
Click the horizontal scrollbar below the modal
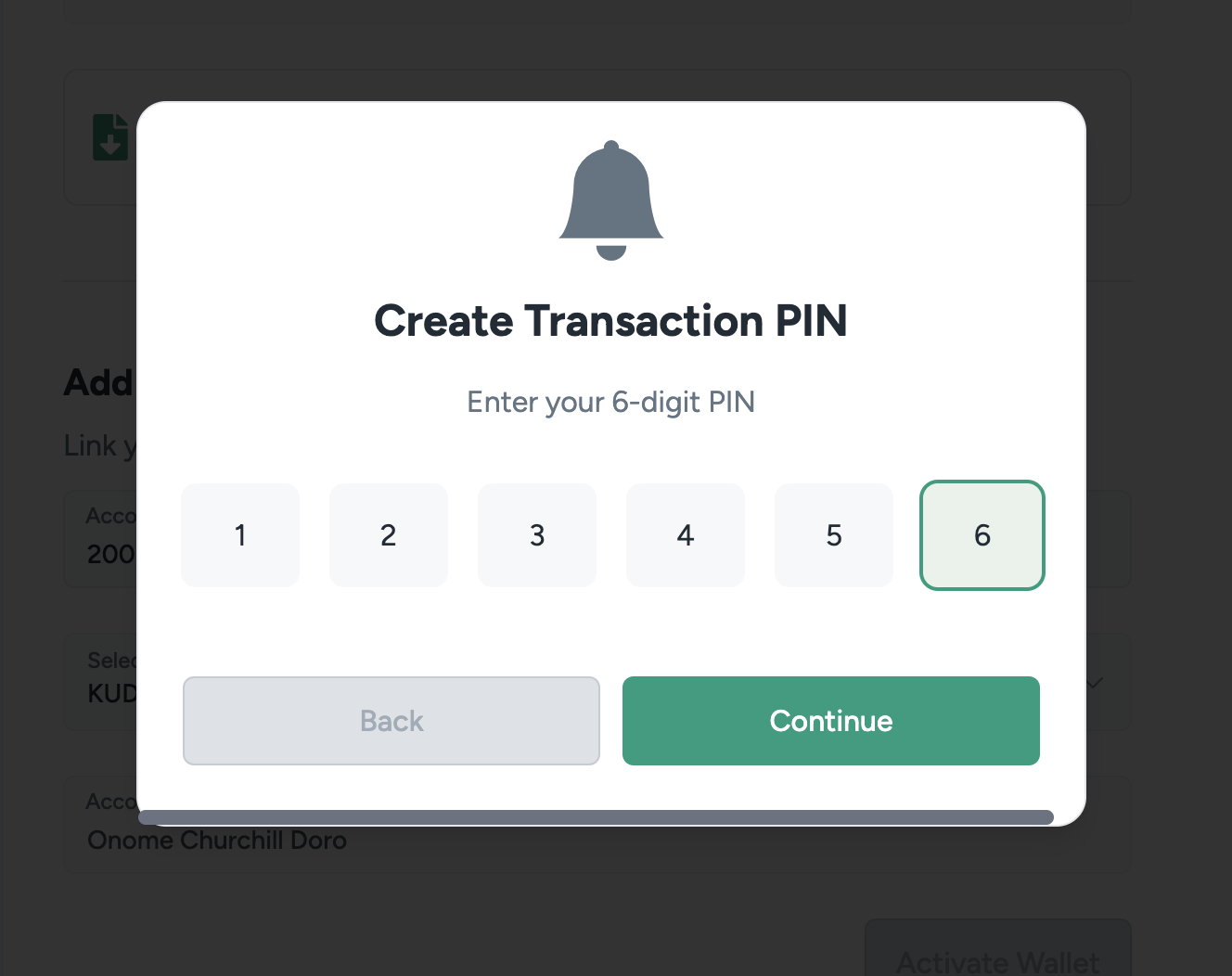pyautogui.click(x=596, y=817)
